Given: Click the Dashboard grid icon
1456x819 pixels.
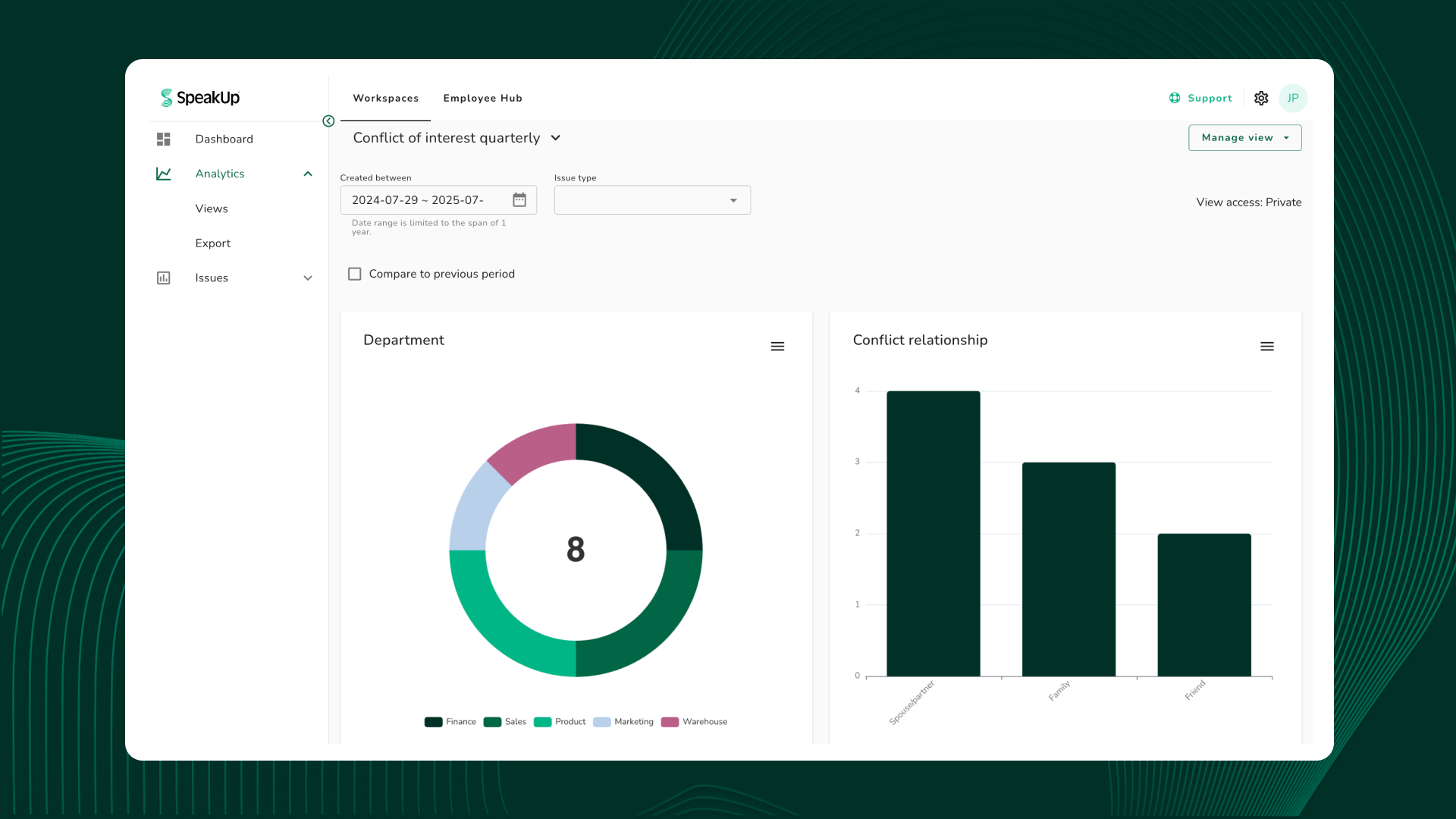Looking at the screenshot, I should click(164, 140).
